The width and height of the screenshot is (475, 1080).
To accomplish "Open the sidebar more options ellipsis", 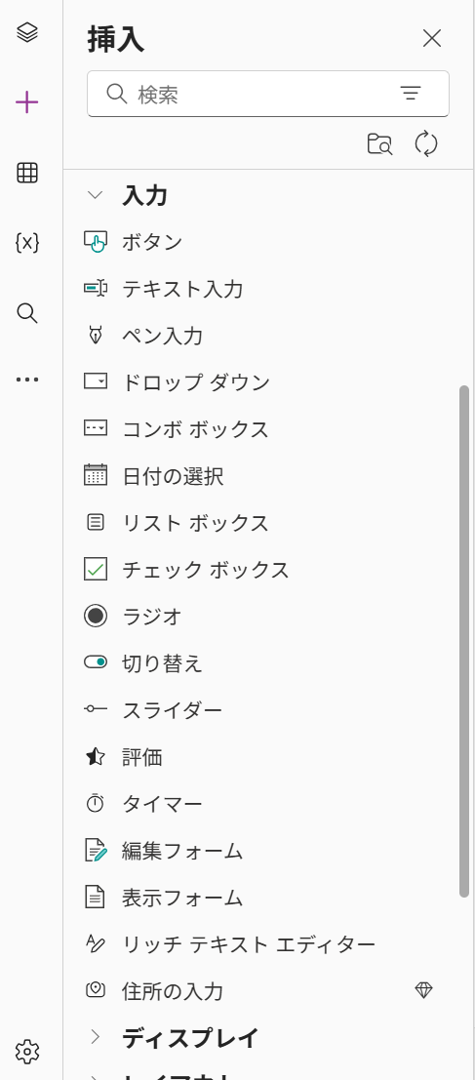I will click(x=27, y=380).
